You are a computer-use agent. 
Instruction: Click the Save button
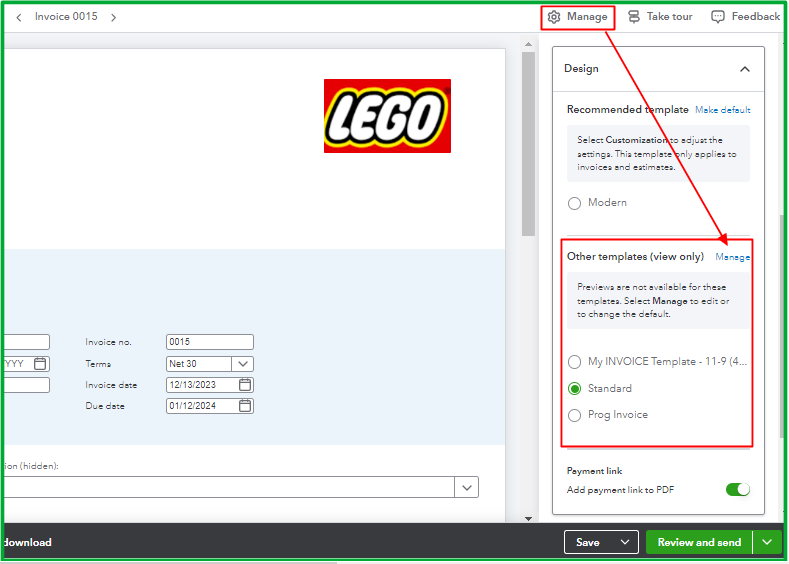point(588,542)
